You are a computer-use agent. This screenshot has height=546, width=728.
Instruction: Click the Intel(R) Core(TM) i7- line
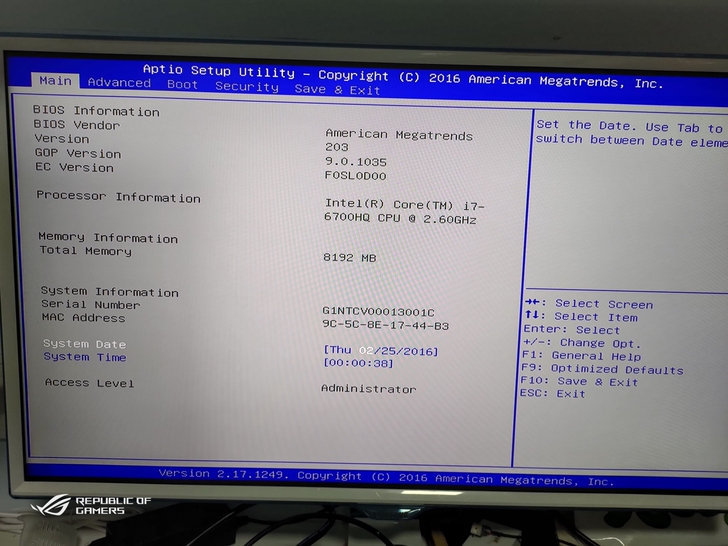pyautogui.click(x=405, y=204)
